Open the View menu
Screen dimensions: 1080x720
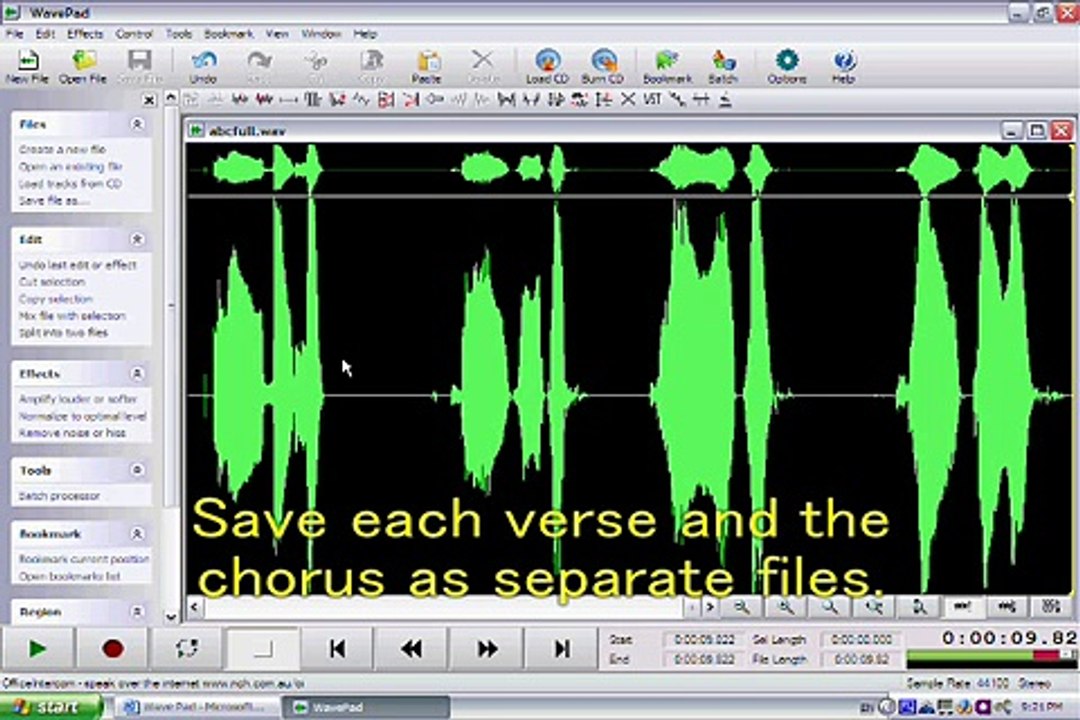(x=277, y=34)
